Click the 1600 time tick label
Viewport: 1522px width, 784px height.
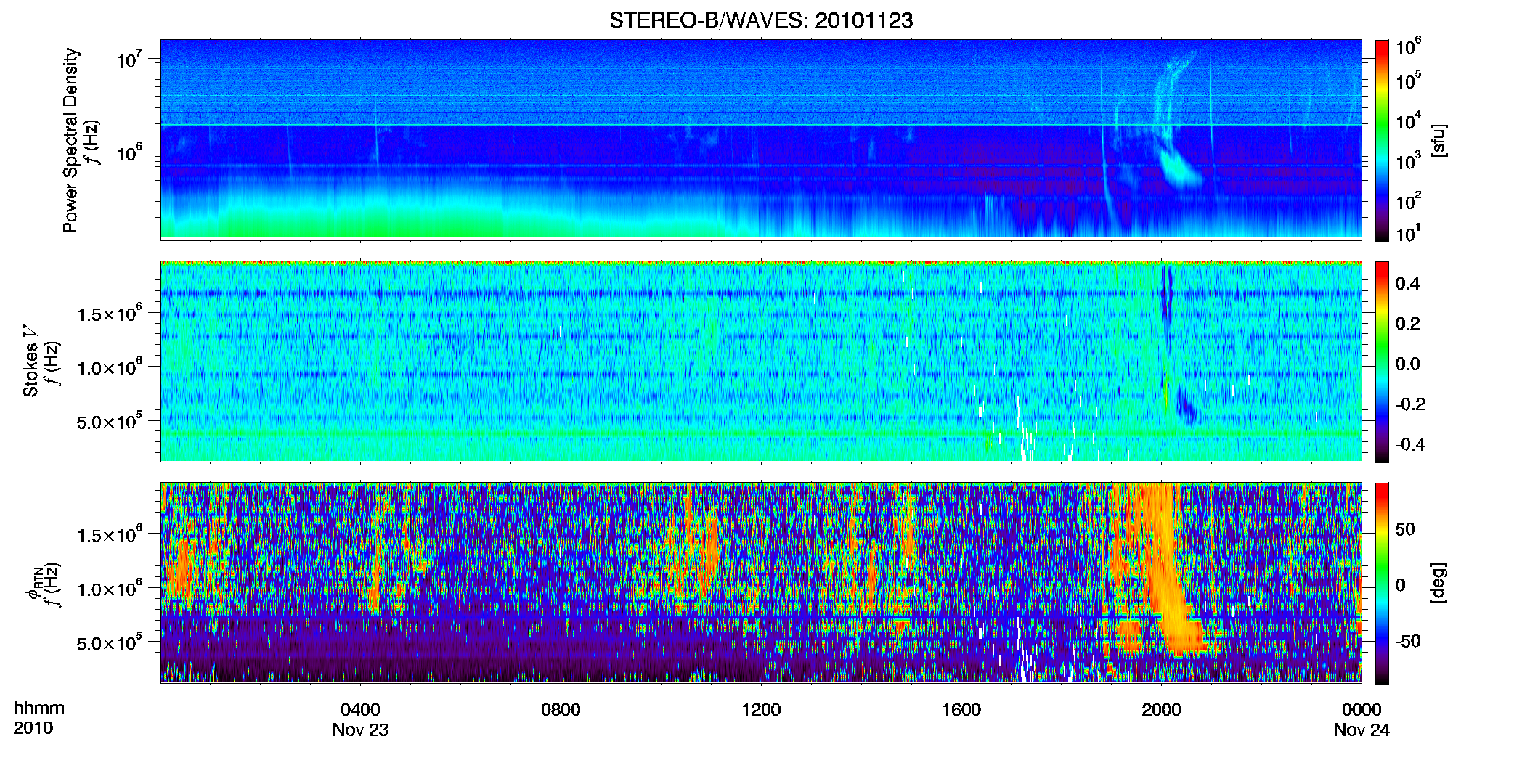coord(961,710)
